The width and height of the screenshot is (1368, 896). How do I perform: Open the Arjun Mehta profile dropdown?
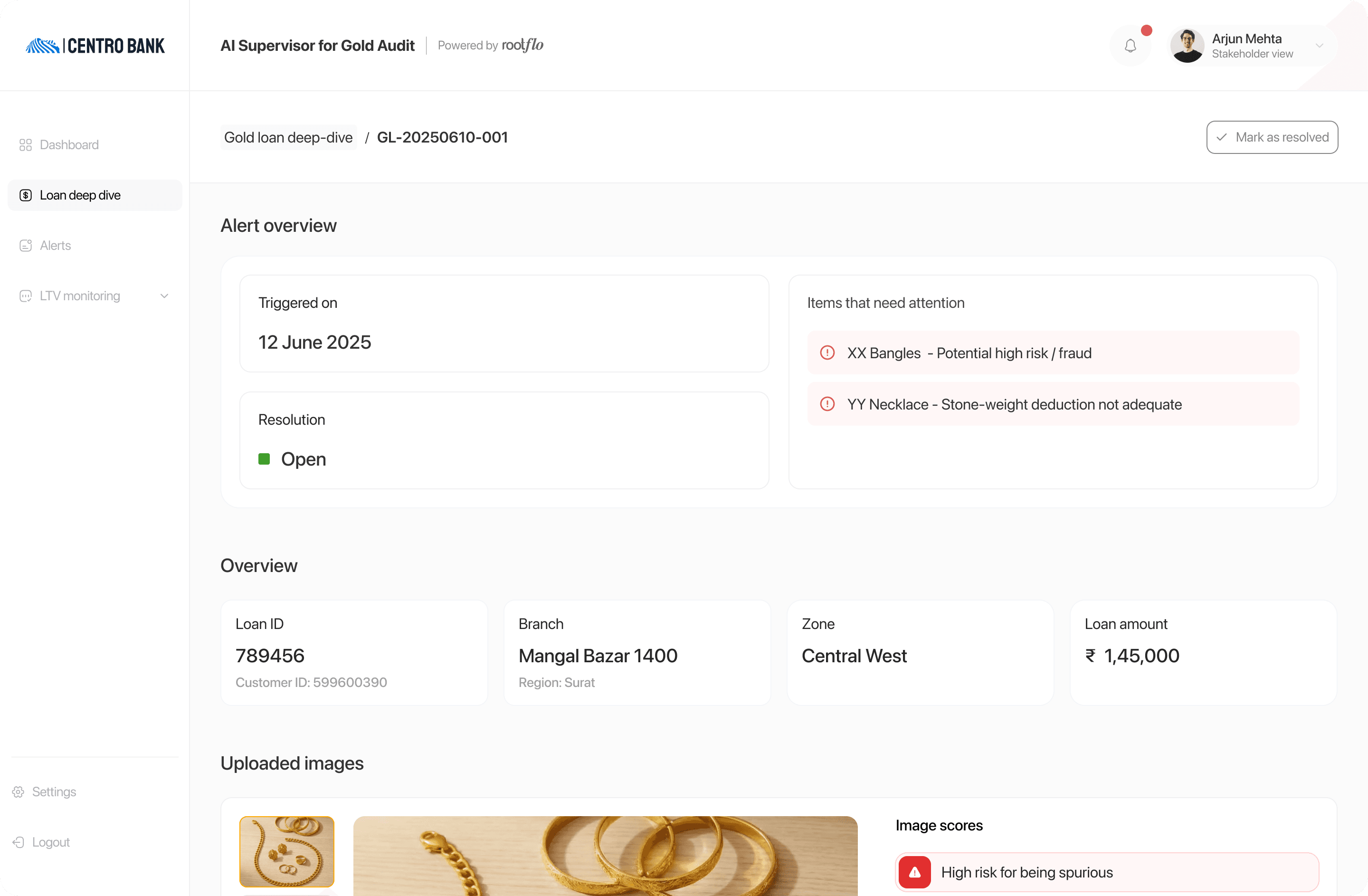tap(1319, 46)
